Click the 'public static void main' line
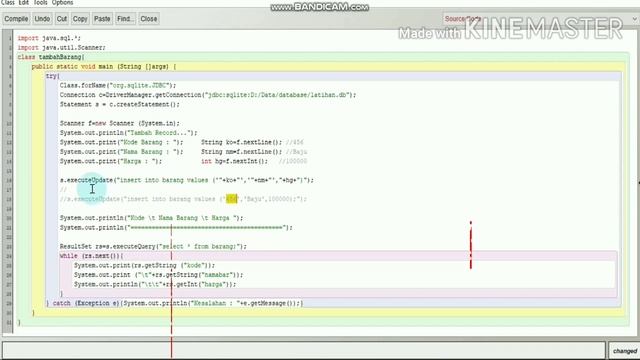 coord(104,67)
